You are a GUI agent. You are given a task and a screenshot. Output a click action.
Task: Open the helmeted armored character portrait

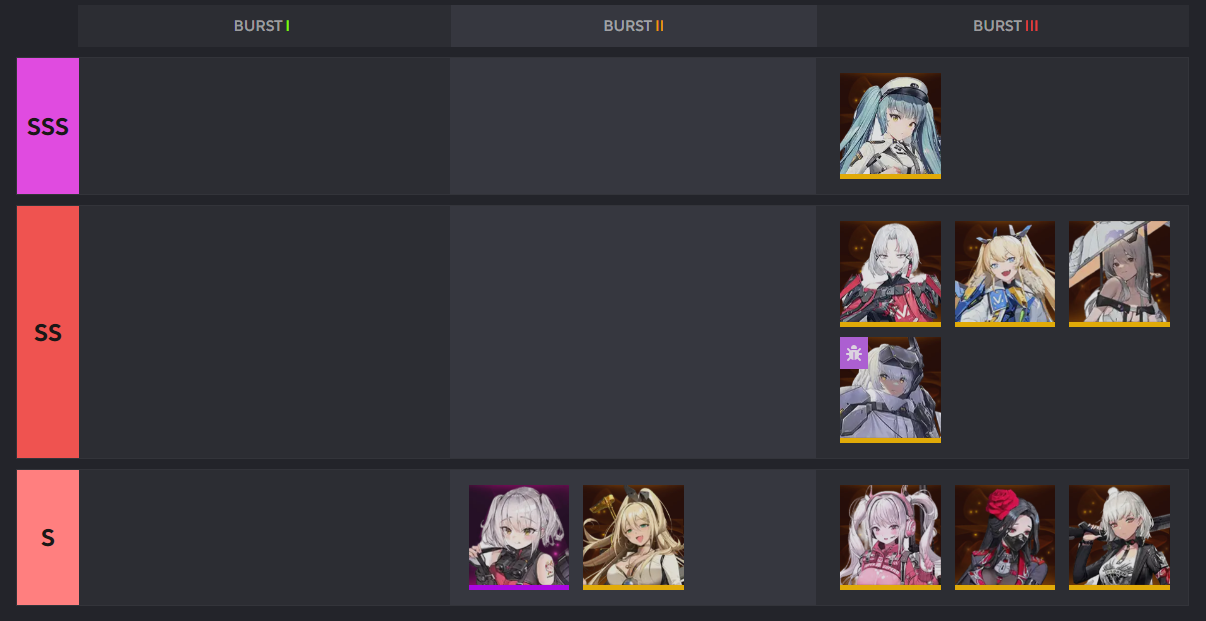(890, 390)
